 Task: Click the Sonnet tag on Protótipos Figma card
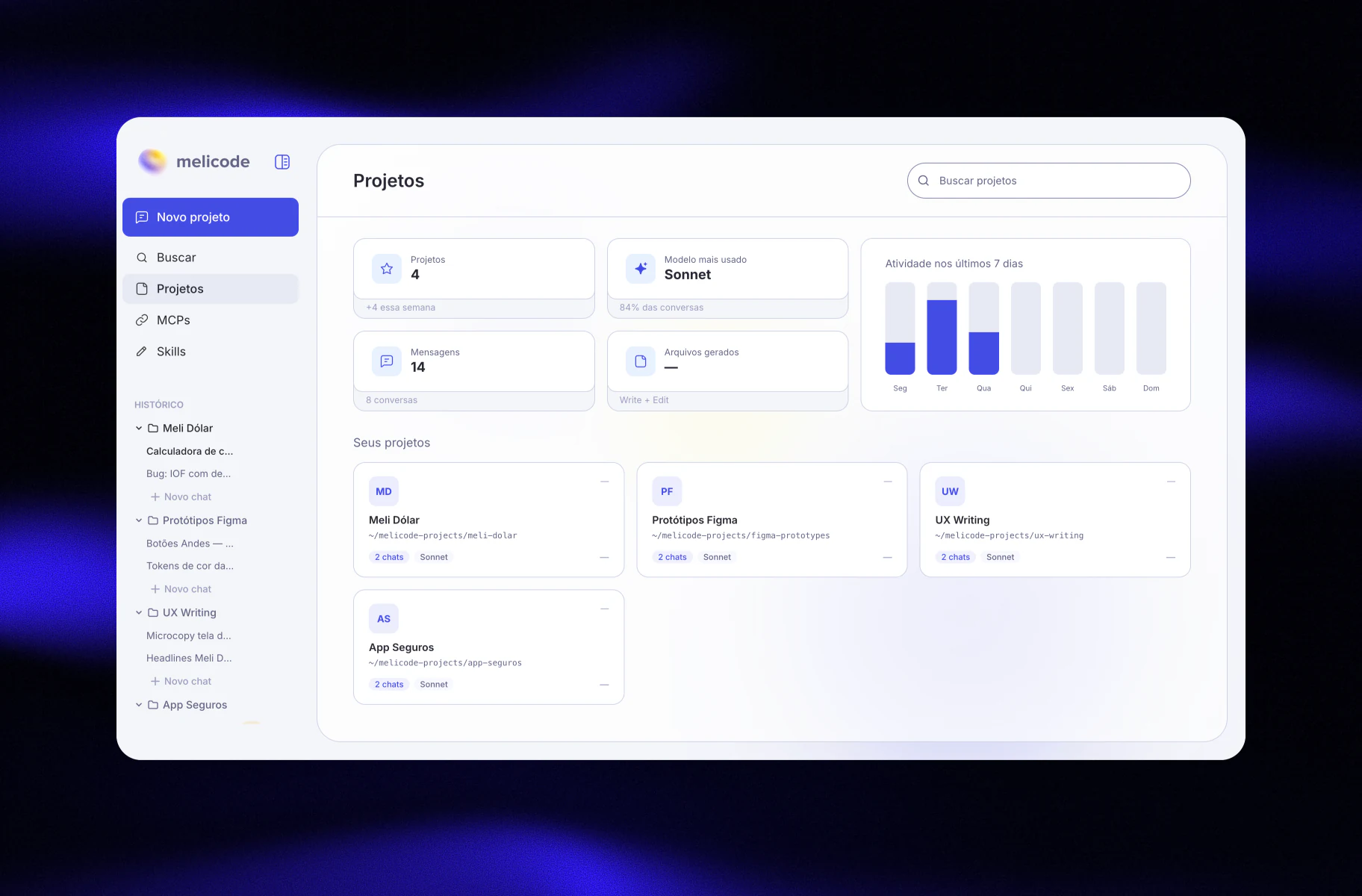[717, 557]
